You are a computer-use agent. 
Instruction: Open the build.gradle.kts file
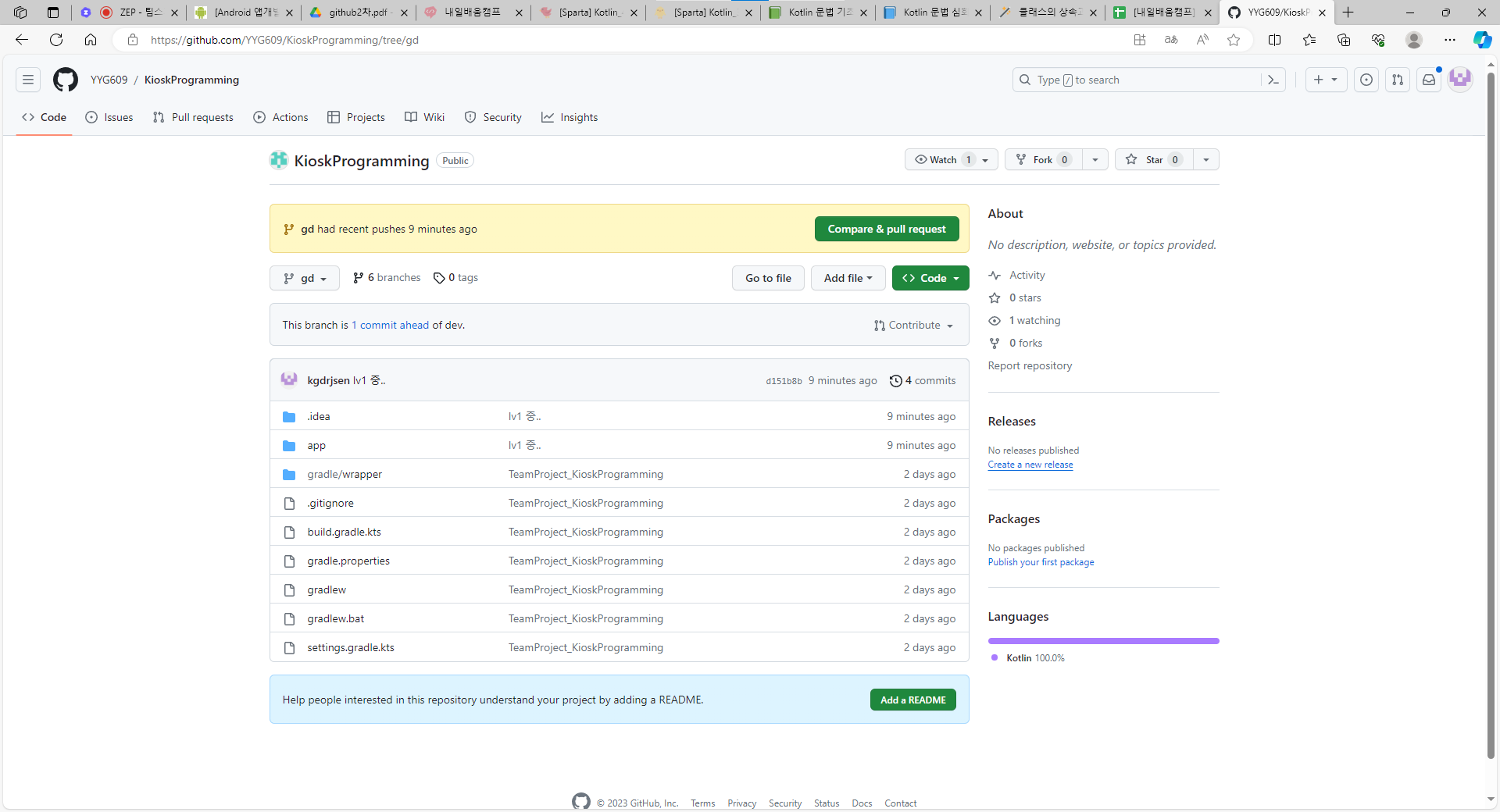(344, 532)
